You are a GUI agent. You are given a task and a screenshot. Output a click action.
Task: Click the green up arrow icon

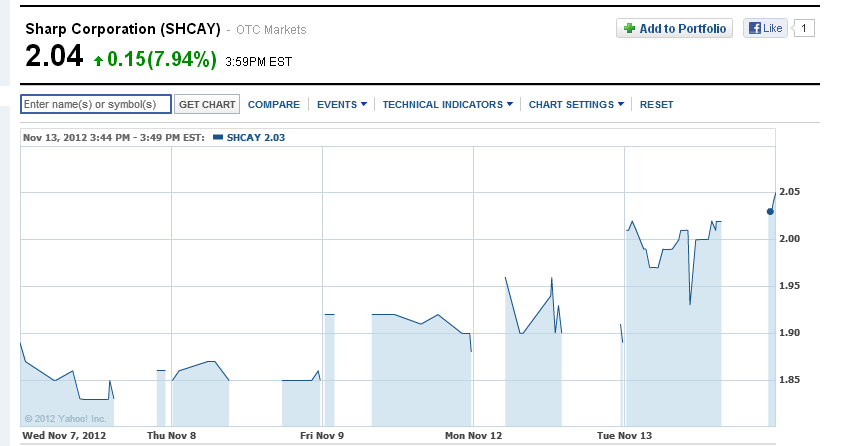[x=98, y=60]
